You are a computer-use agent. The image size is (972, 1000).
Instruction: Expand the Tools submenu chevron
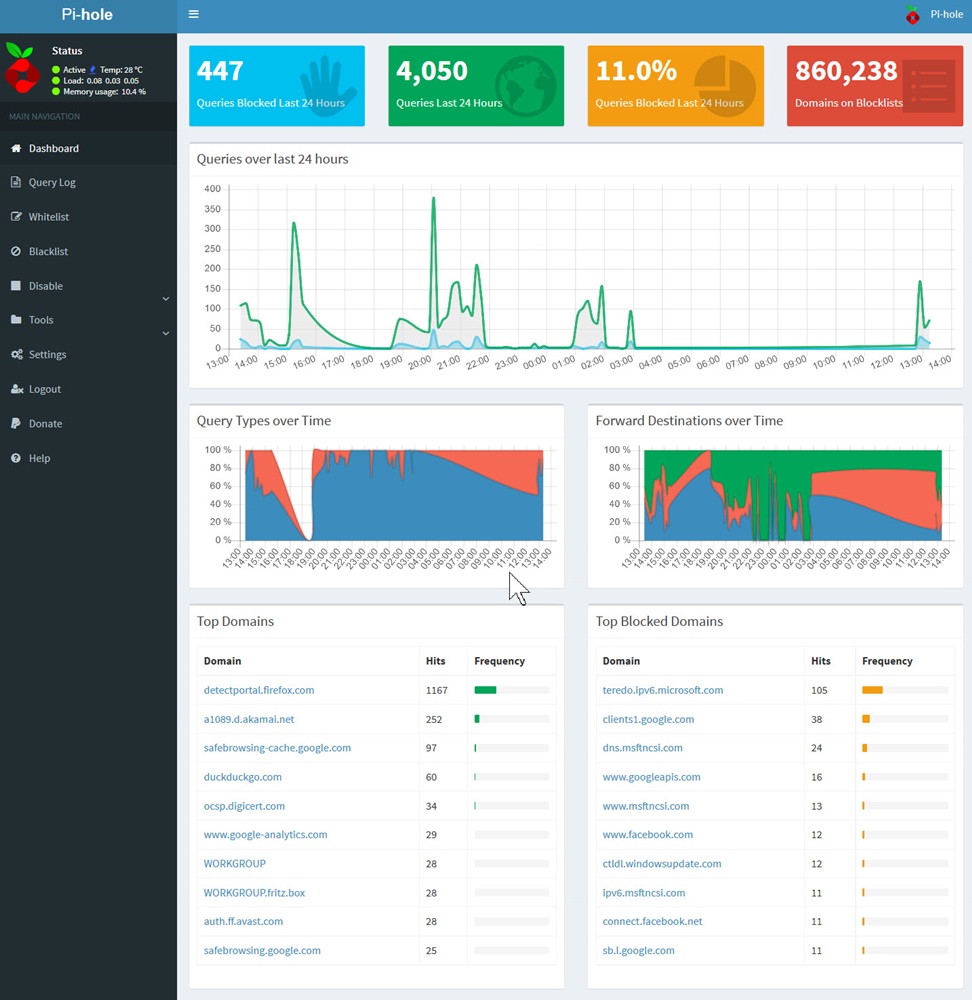[166, 333]
